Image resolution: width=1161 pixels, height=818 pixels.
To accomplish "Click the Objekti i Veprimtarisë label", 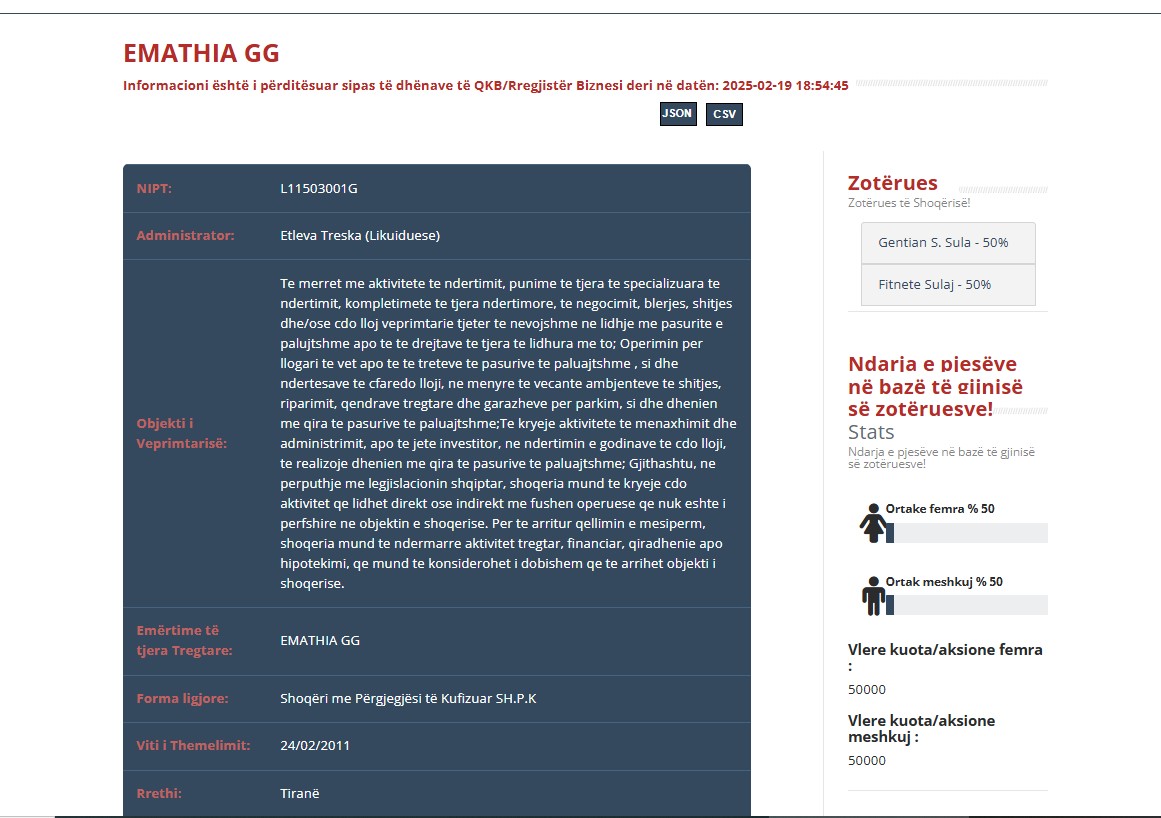I will [x=181, y=433].
